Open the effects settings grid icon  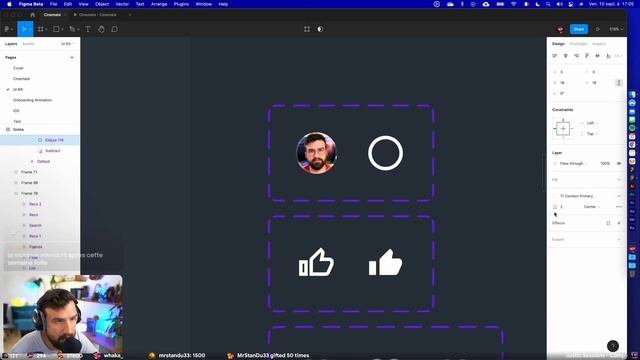click(x=608, y=223)
